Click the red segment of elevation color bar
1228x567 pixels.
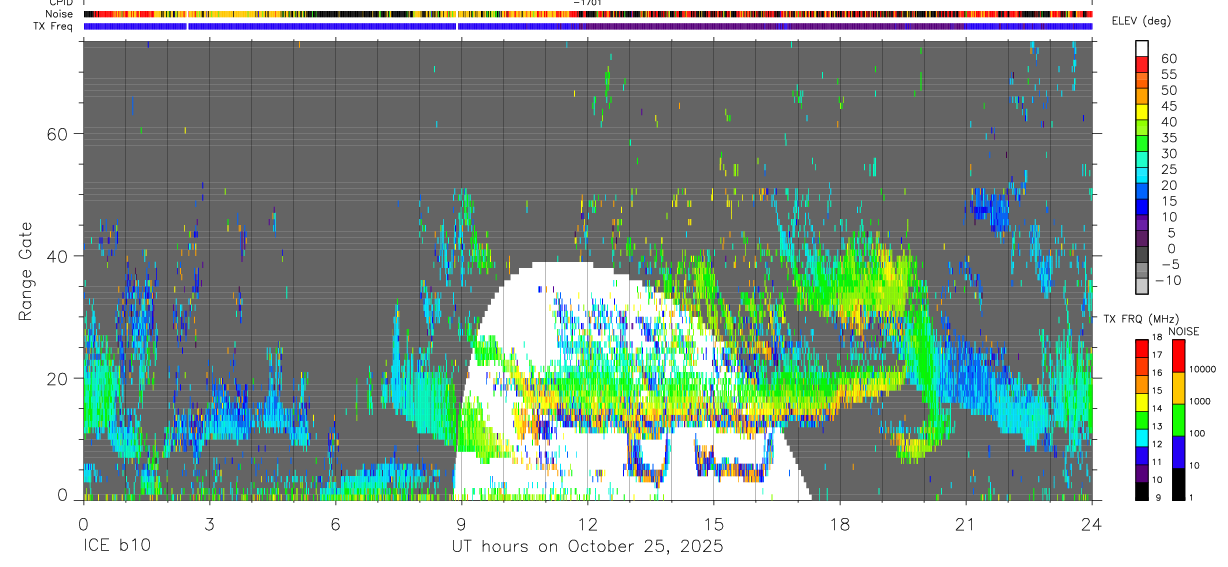[1141, 65]
